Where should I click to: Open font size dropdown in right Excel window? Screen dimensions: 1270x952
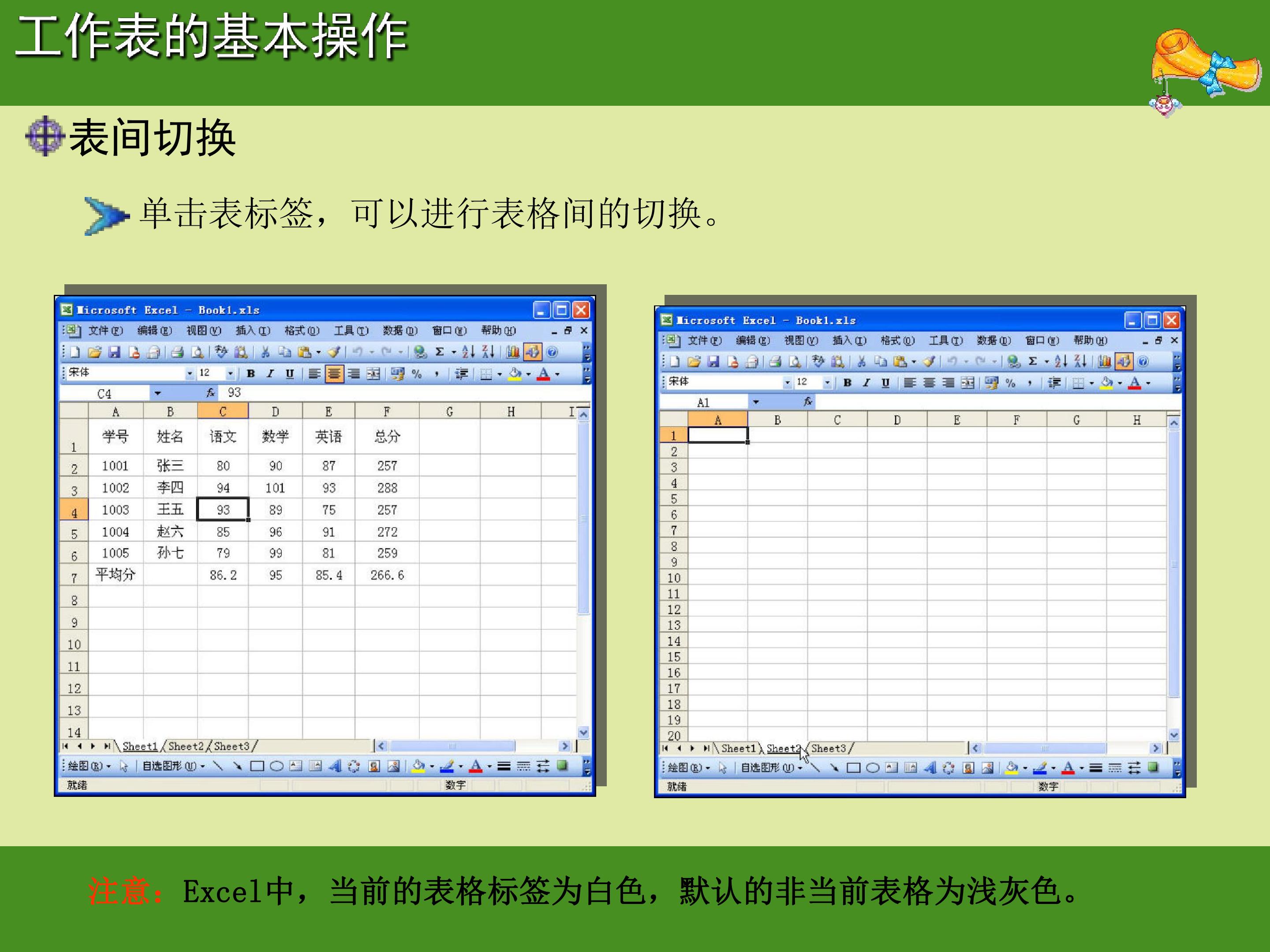[827, 383]
